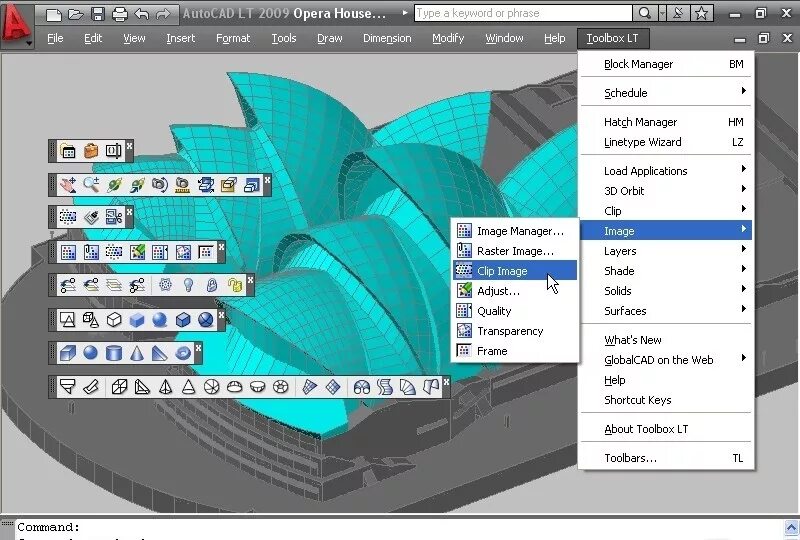Select Gouraud shaded sphere icon in shade toolbar
Screen dimensions: 800x540
tap(160, 320)
